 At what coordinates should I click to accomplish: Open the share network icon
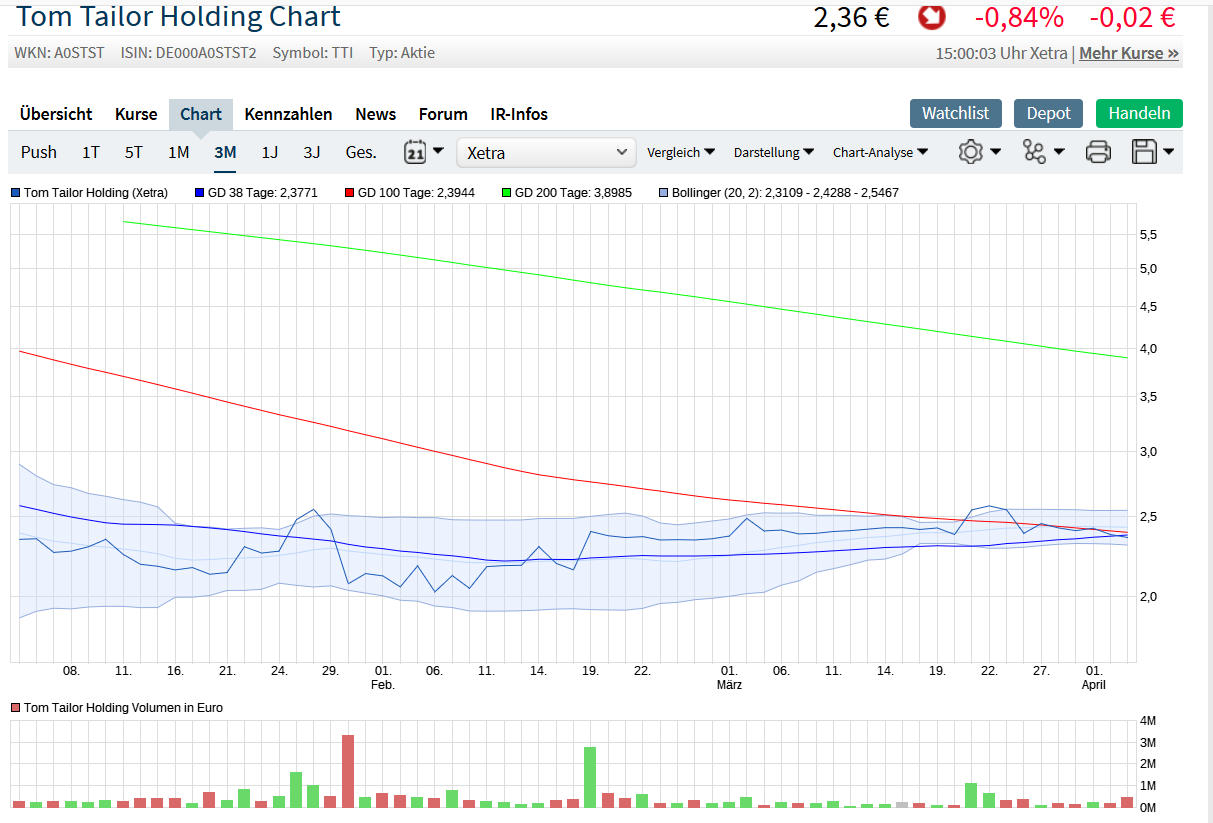click(1034, 152)
